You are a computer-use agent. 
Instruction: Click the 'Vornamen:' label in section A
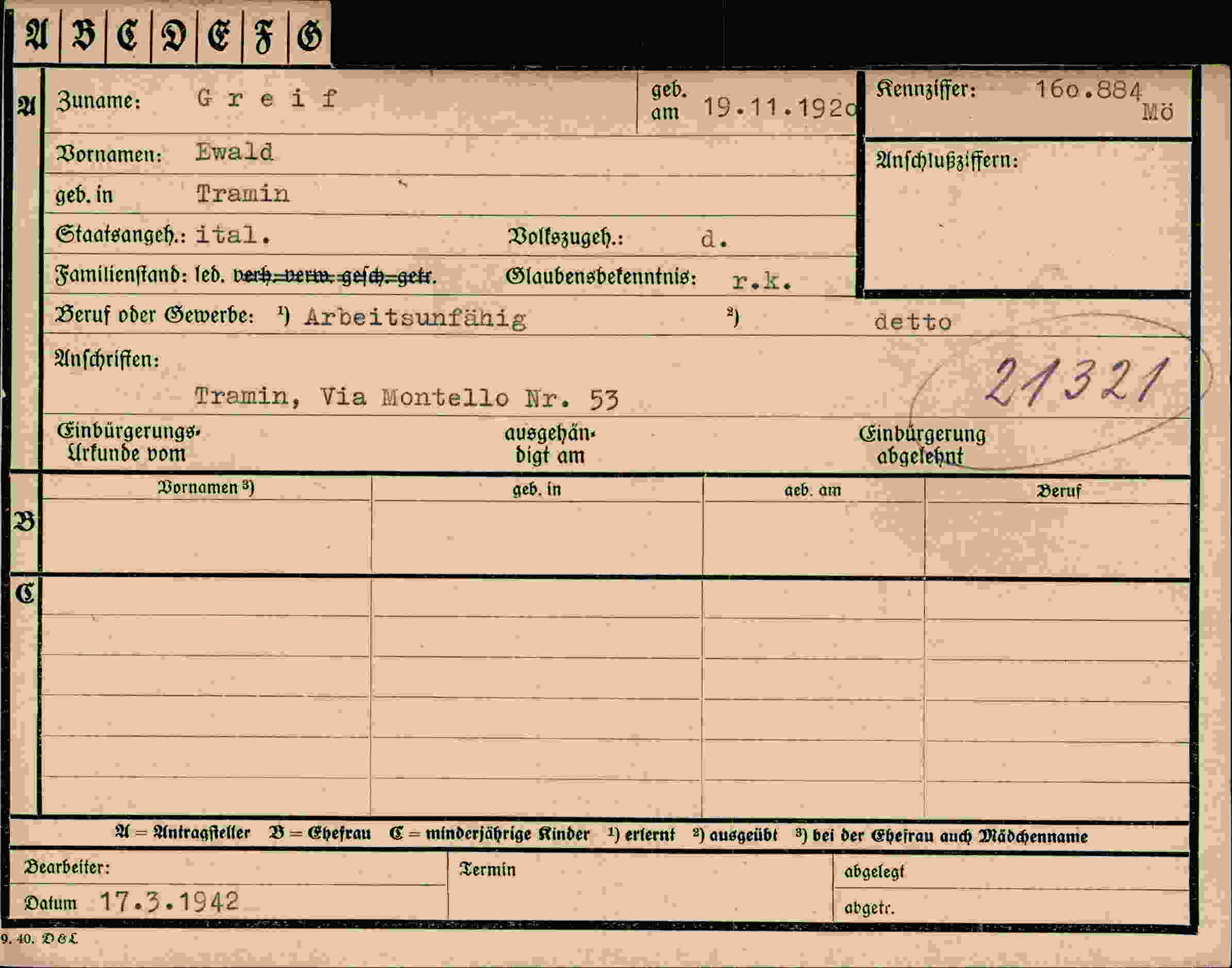[x=109, y=154]
